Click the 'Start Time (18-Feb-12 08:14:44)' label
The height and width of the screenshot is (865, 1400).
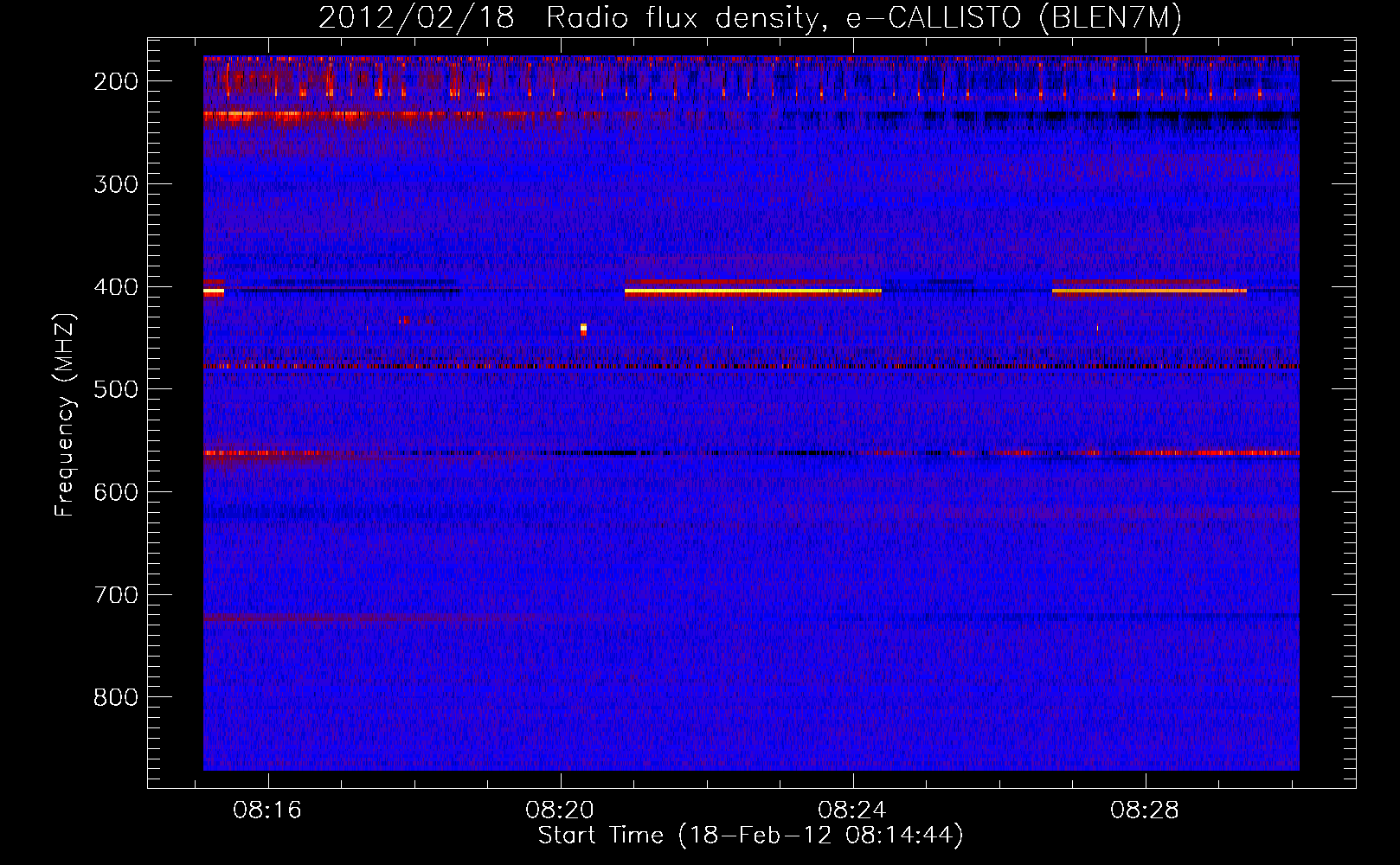(750, 836)
